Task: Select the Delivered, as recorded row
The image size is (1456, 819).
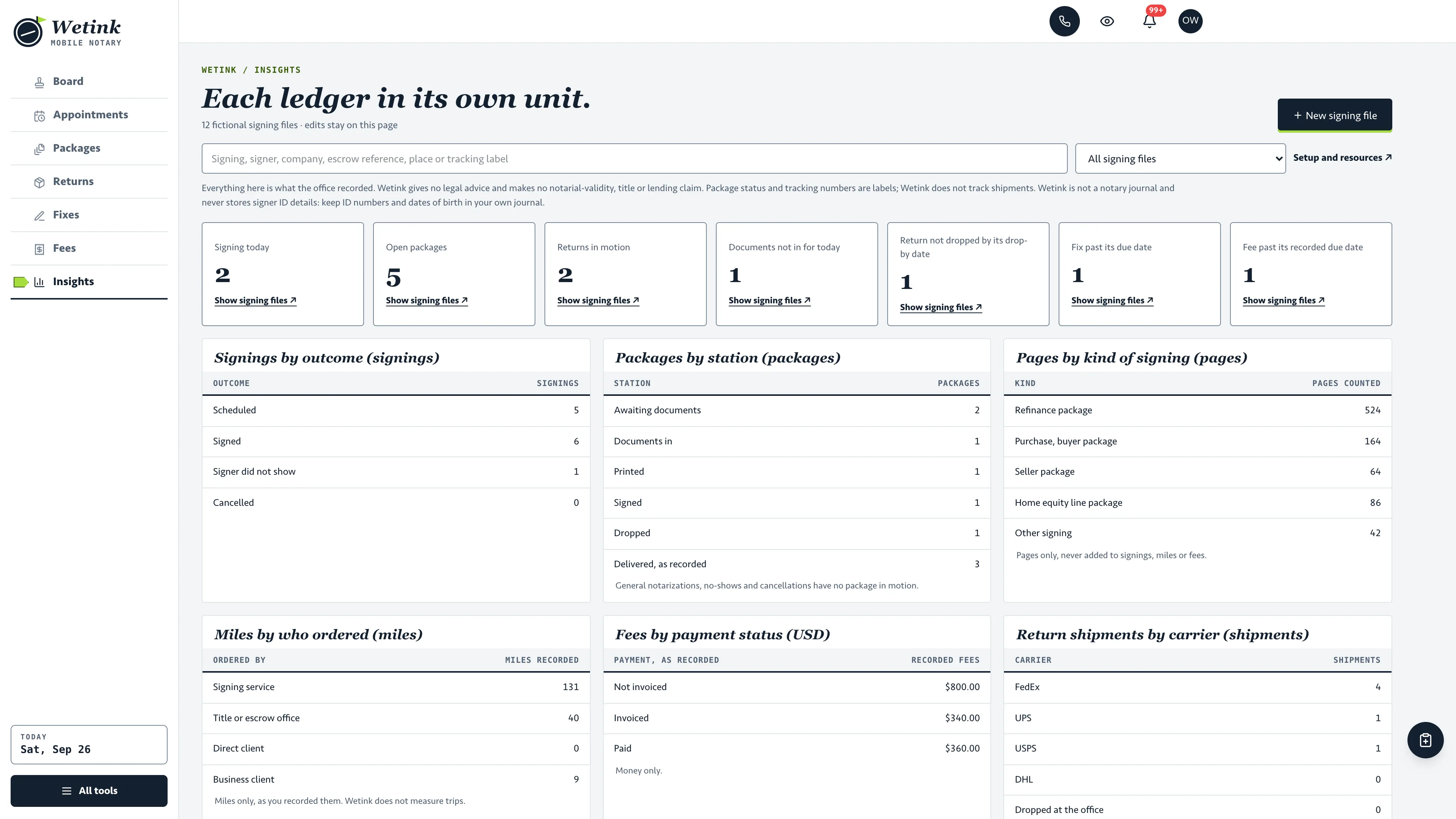Action: pos(796,564)
